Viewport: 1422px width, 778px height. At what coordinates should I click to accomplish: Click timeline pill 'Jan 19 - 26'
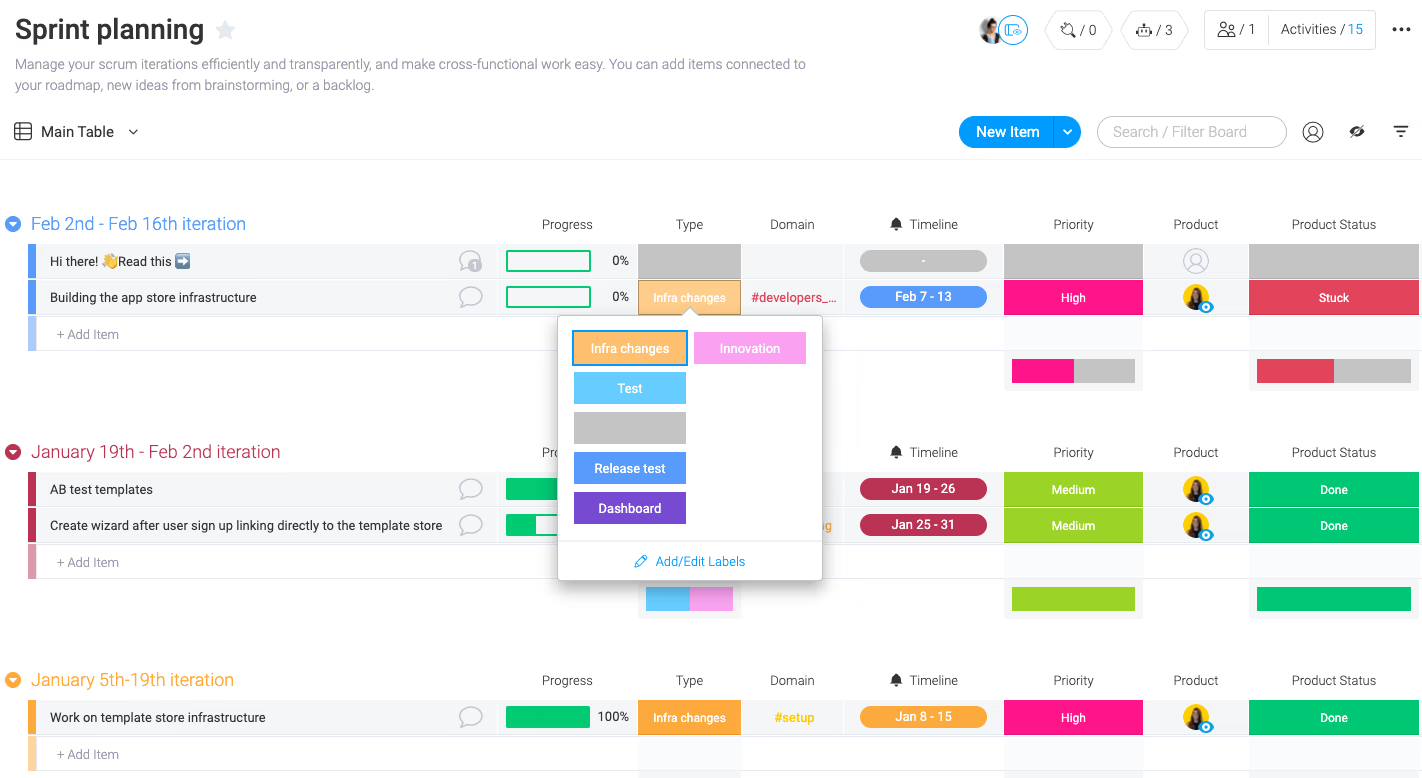923,489
